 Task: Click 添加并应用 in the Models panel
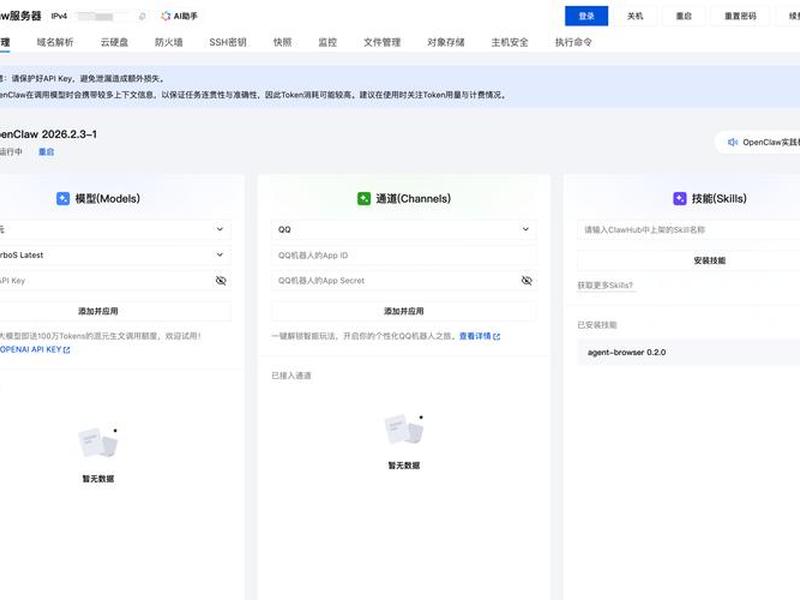113,311
